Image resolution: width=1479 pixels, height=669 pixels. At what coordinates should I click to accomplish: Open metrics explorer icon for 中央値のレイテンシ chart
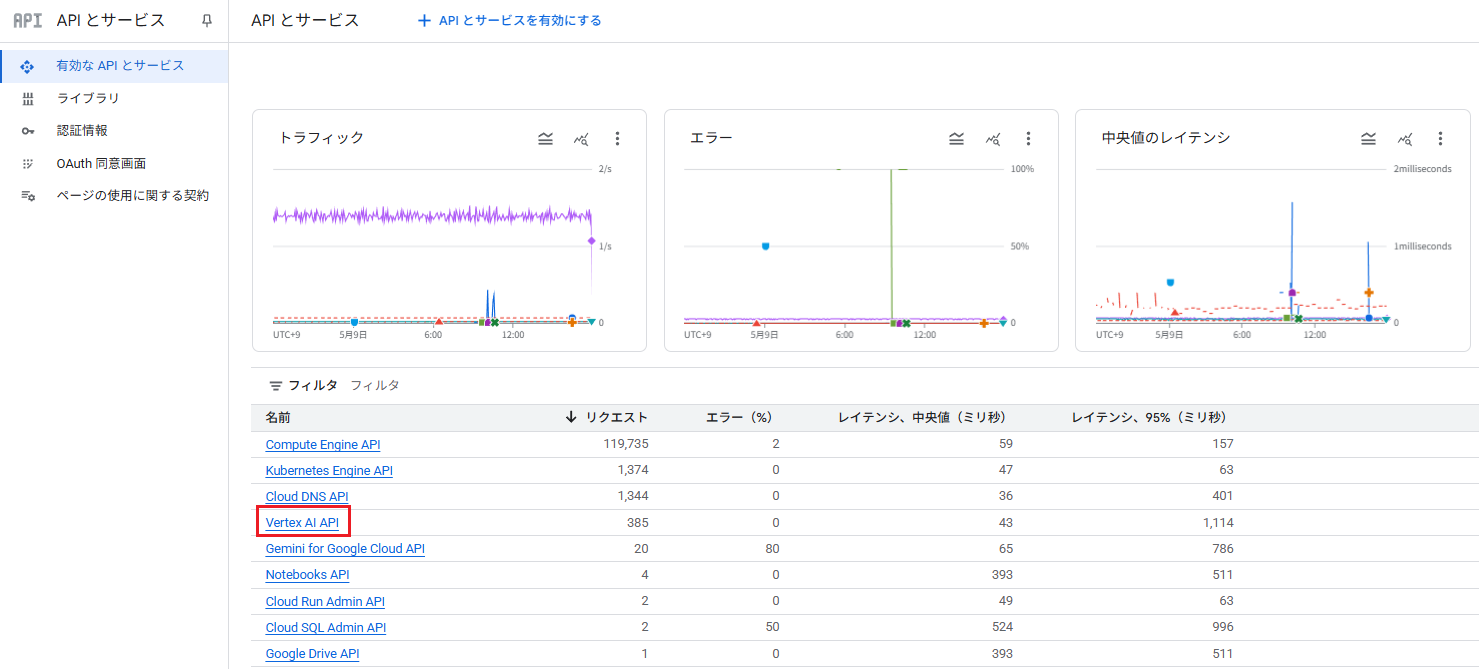tap(1404, 139)
